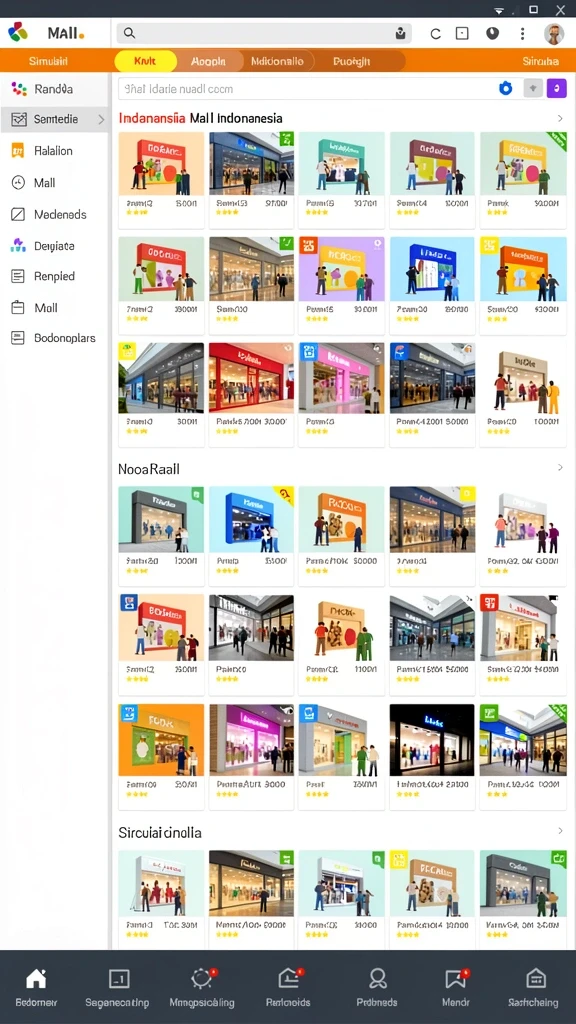The height and width of the screenshot is (1024, 576).
Task: Open Ralalion in the sidebar
Action: tap(54, 151)
